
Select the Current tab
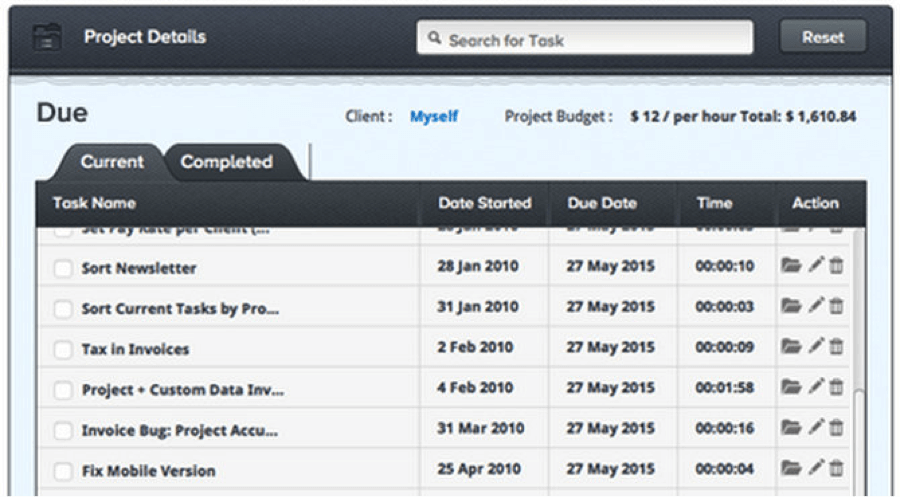(x=112, y=162)
